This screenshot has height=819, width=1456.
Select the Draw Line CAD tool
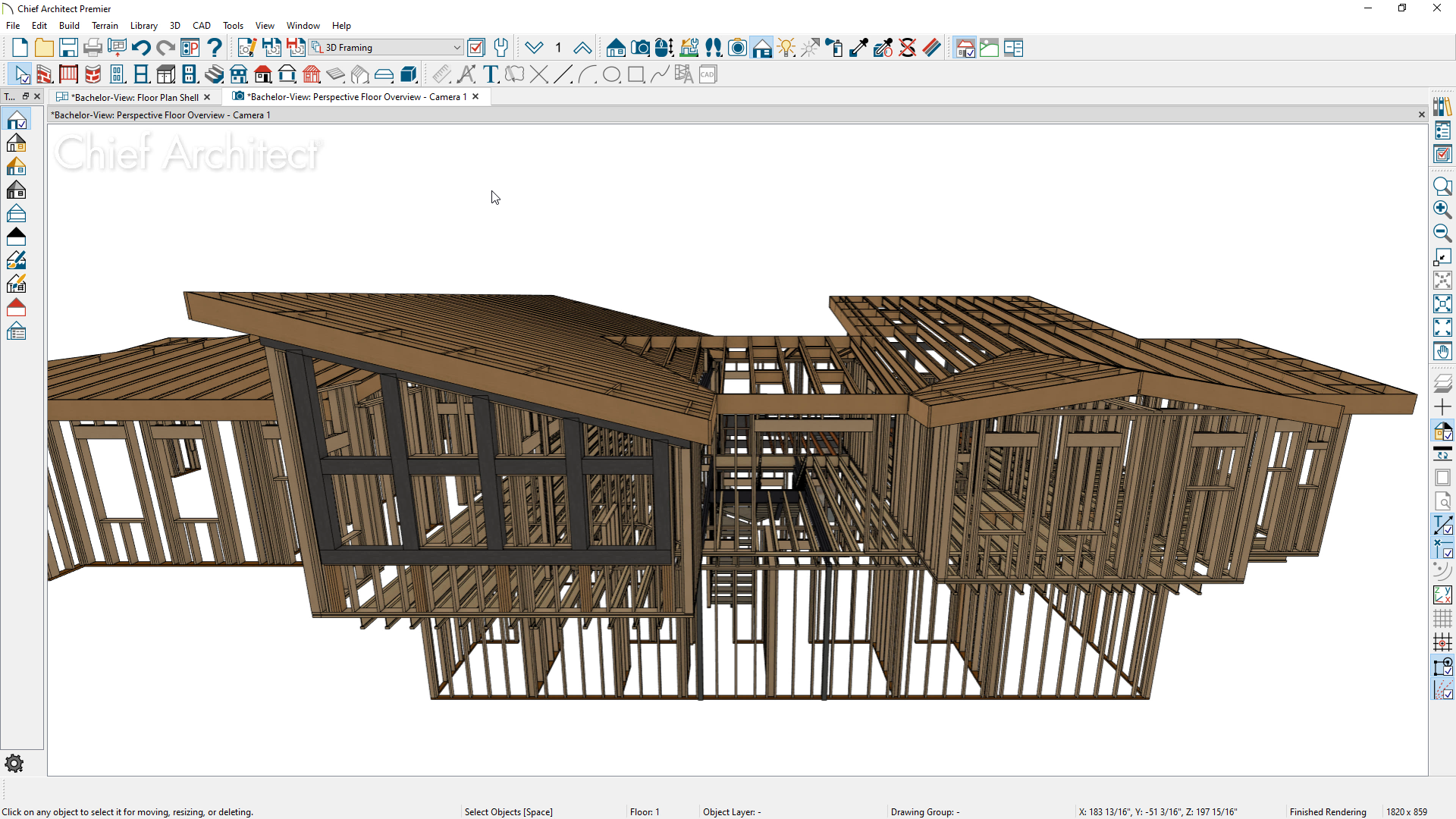tap(563, 74)
